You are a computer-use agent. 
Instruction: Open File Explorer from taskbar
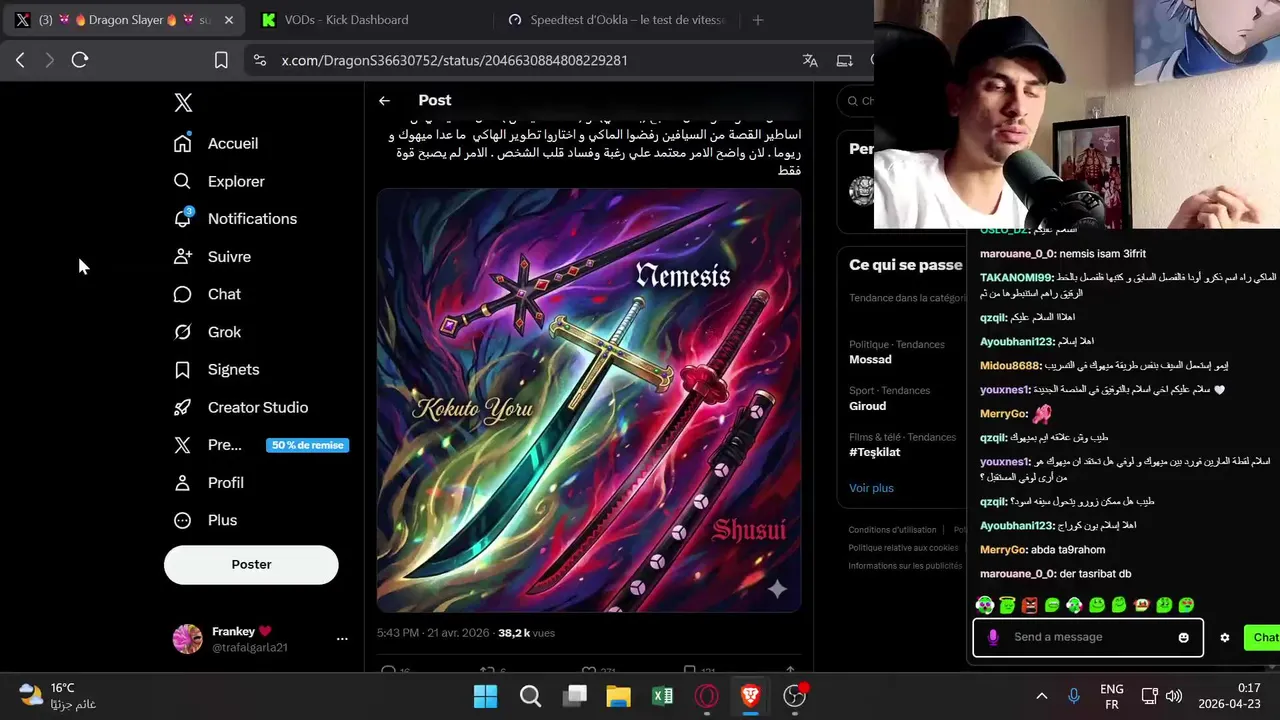(x=618, y=696)
